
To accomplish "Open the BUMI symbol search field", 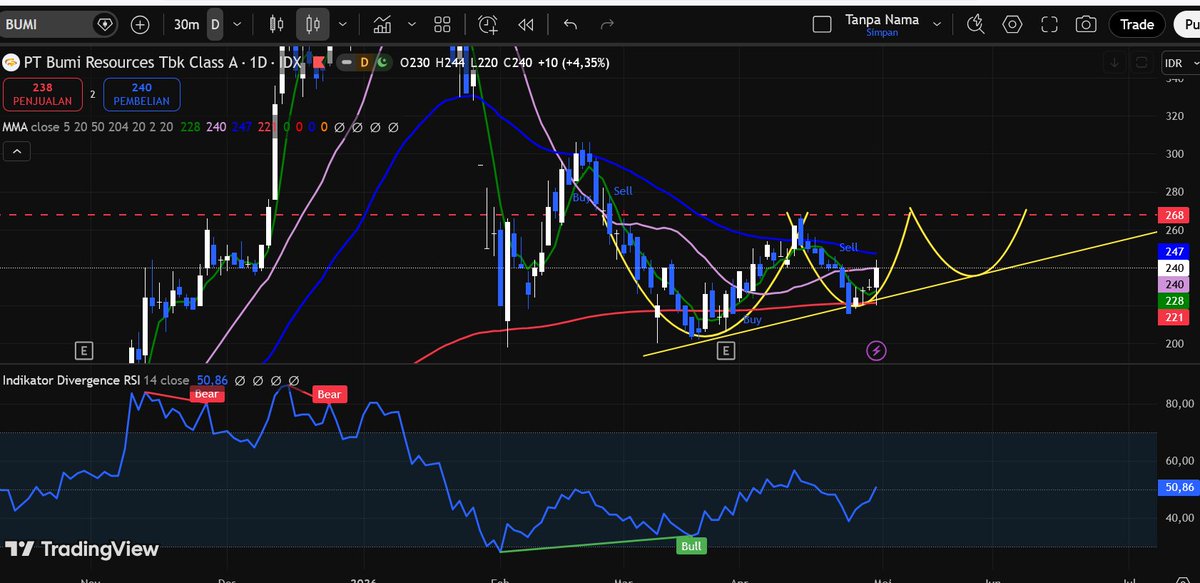I will tap(60, 24).
